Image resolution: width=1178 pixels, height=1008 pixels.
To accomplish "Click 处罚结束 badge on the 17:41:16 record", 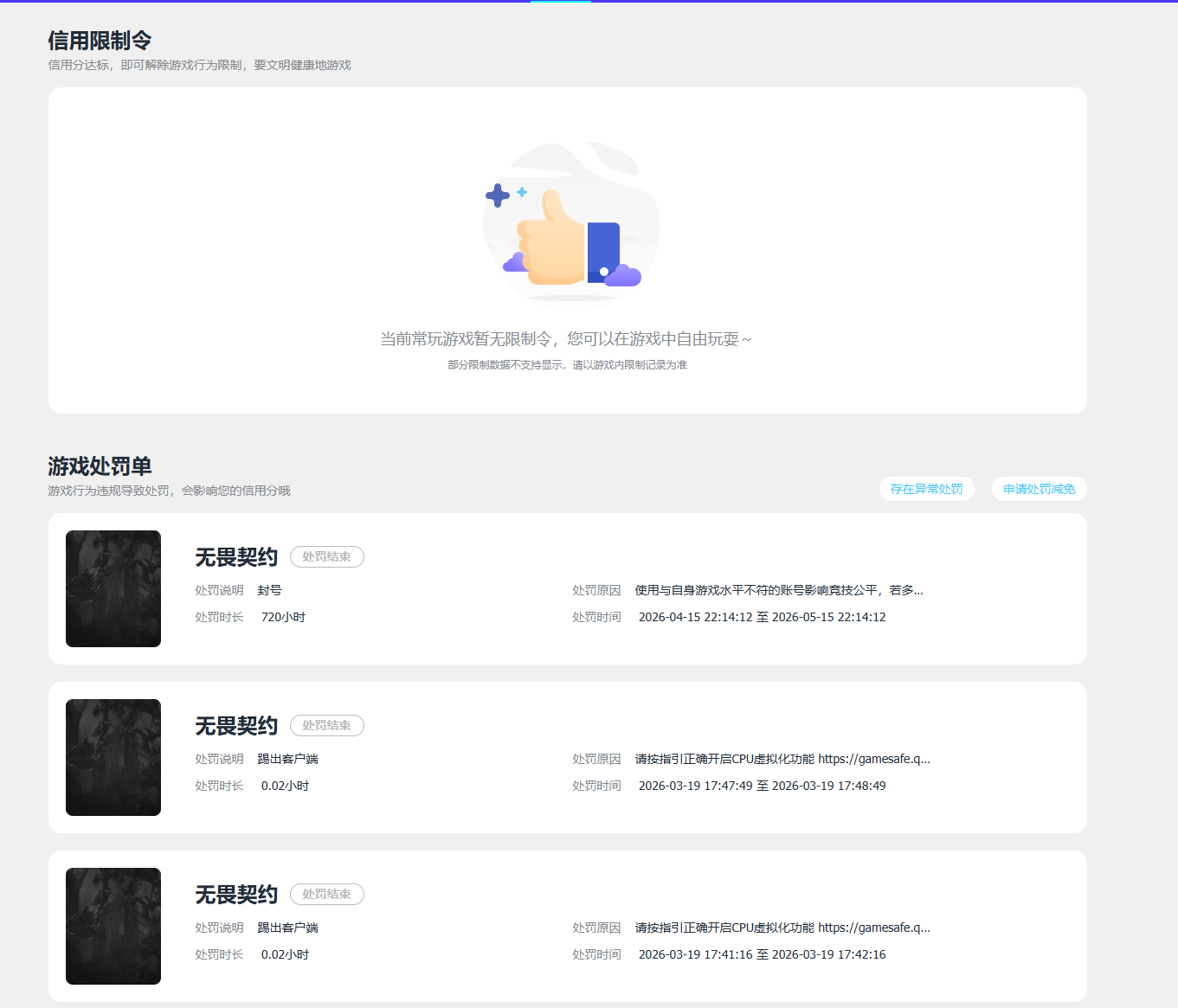I will [326, 895].
